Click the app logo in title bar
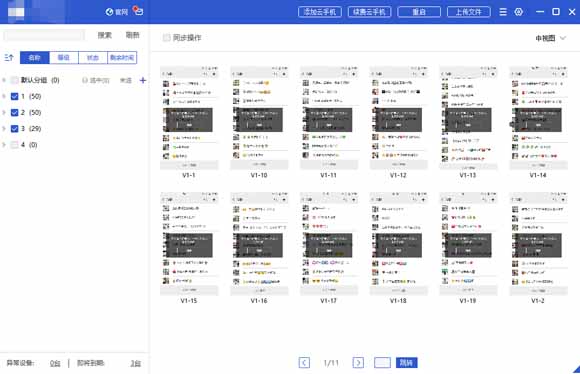 [x=16, y=12]
